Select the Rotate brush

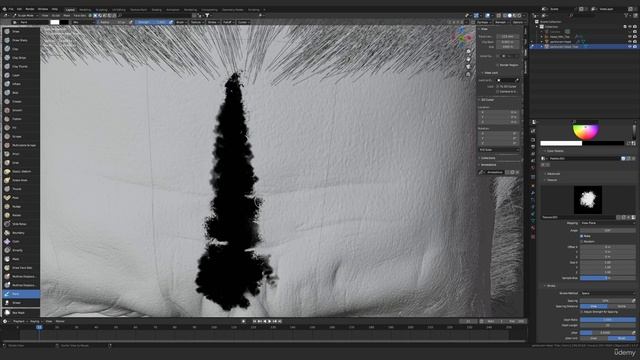(21, 215)
